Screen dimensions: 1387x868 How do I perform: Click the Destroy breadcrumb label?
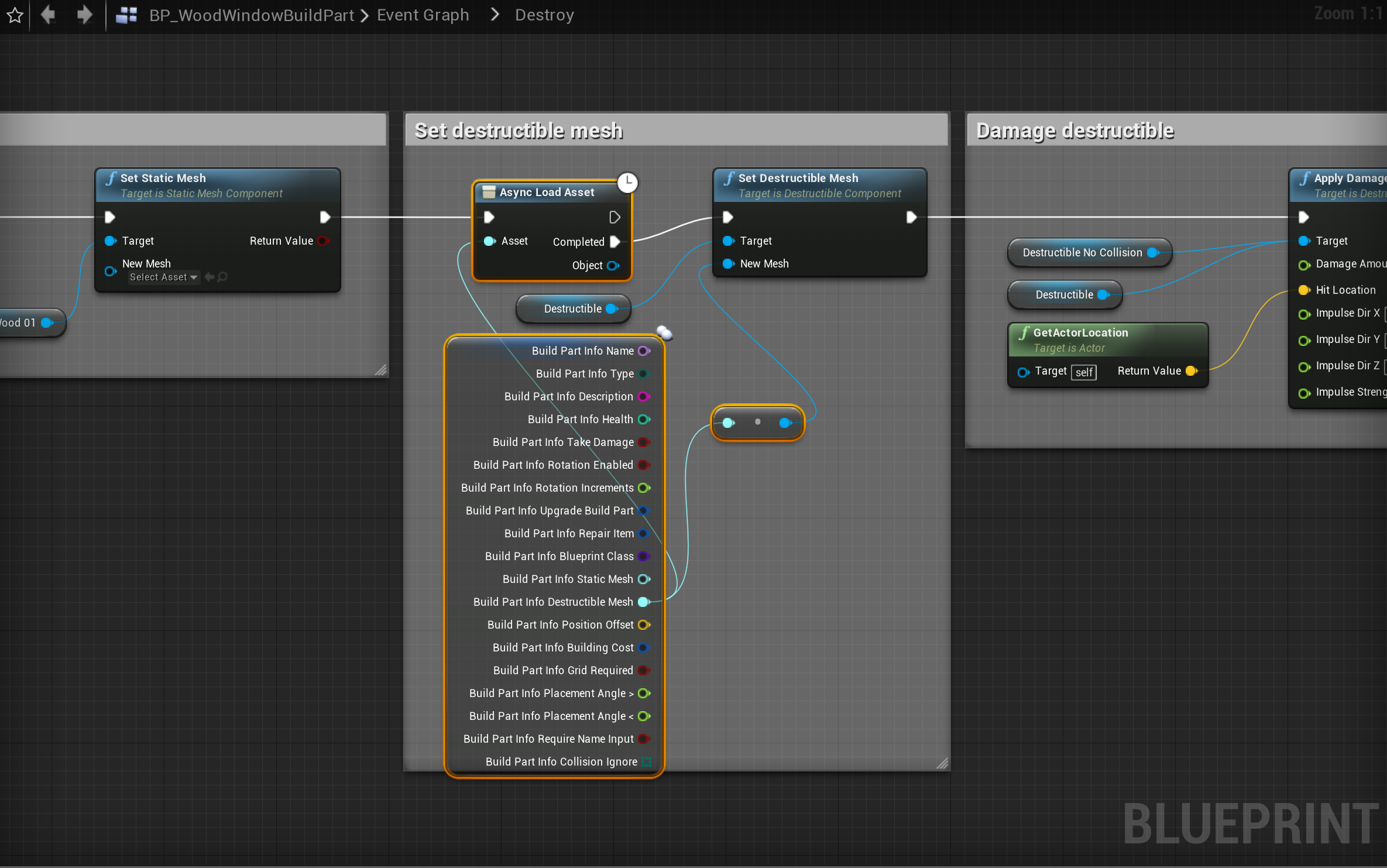point(544,15)
